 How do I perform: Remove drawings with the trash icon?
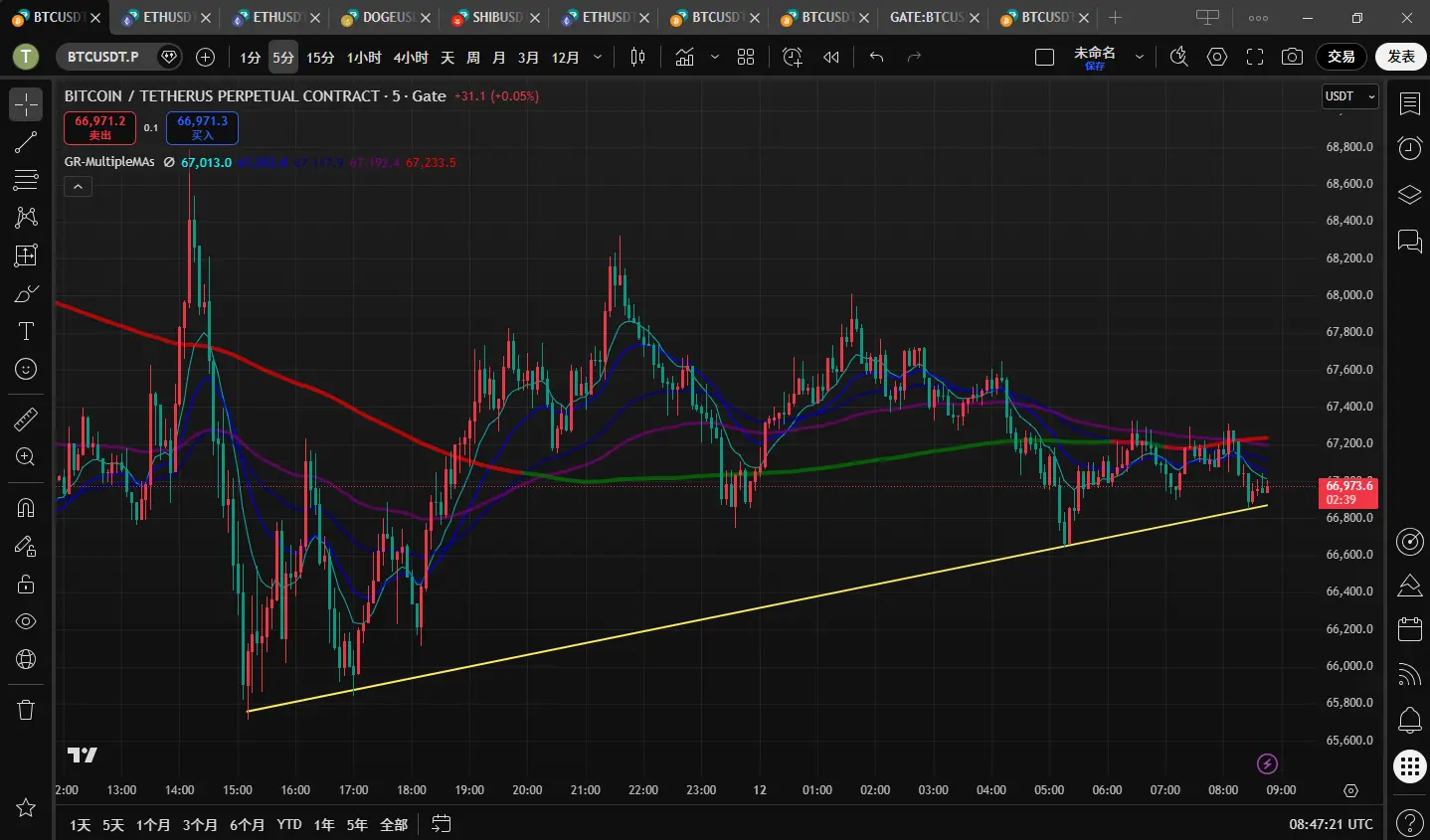[x=26, y=709]
